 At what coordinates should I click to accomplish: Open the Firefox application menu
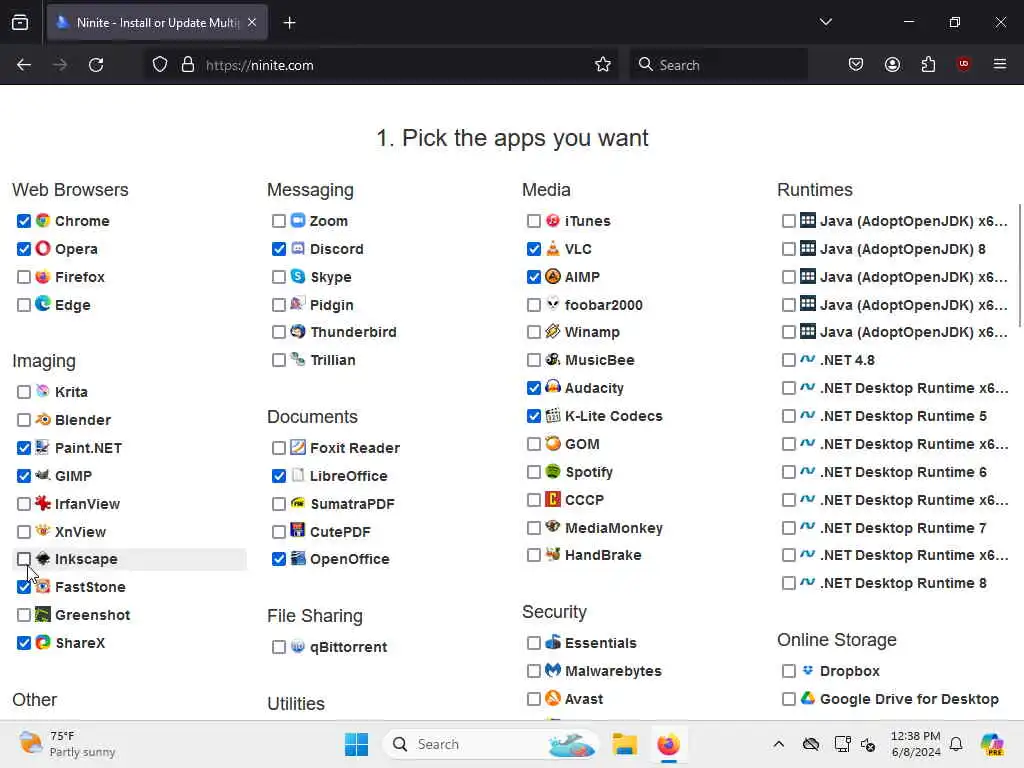1000,64
